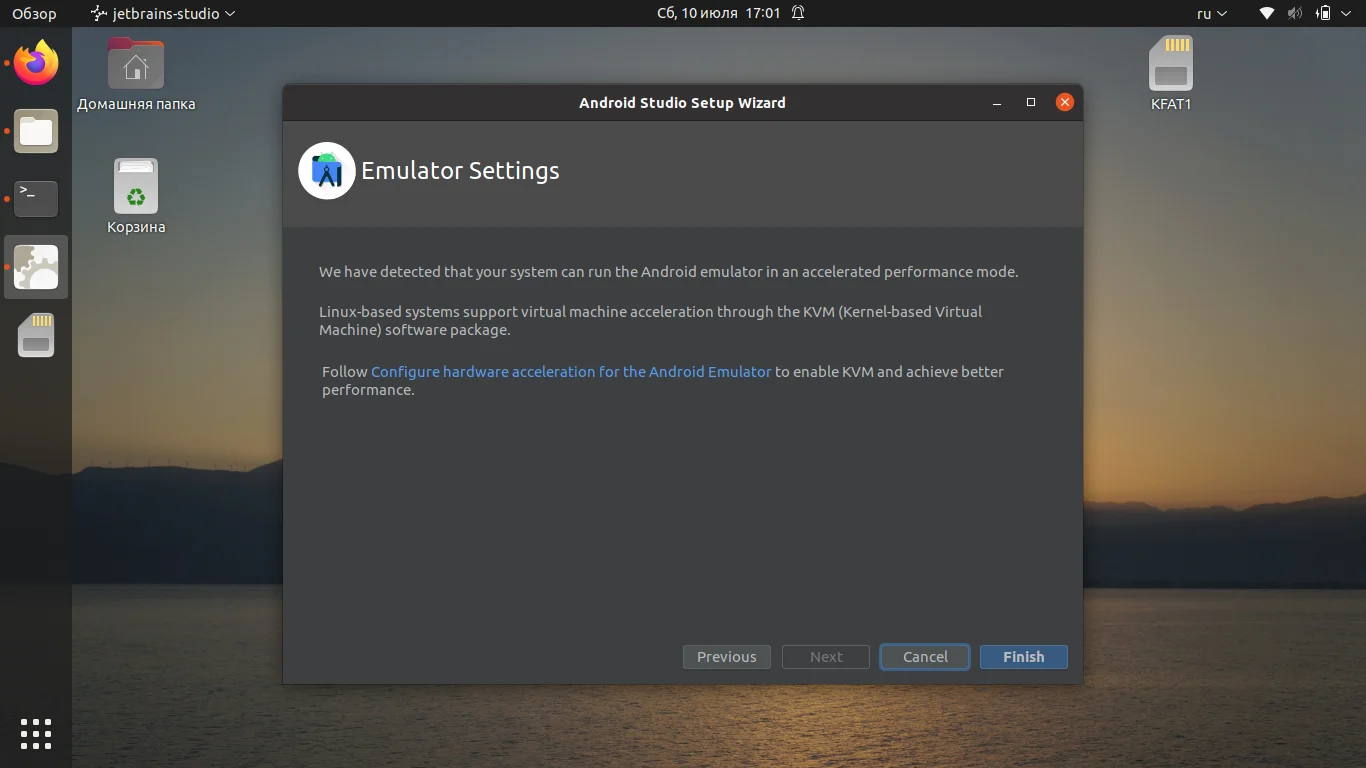Open the KFAT1 drive on desktop
1366x768 pixels.
[x=1171, y=74]
